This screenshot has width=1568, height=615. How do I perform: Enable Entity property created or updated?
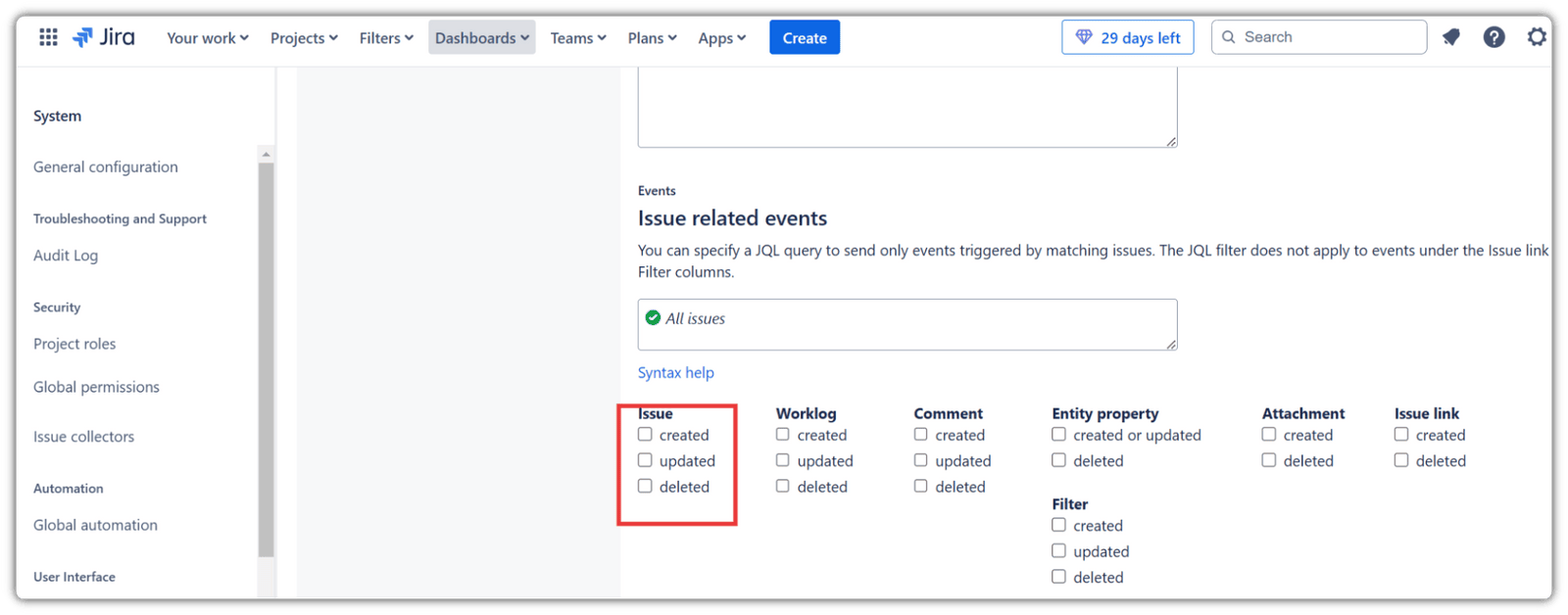tap(1059, 434)
